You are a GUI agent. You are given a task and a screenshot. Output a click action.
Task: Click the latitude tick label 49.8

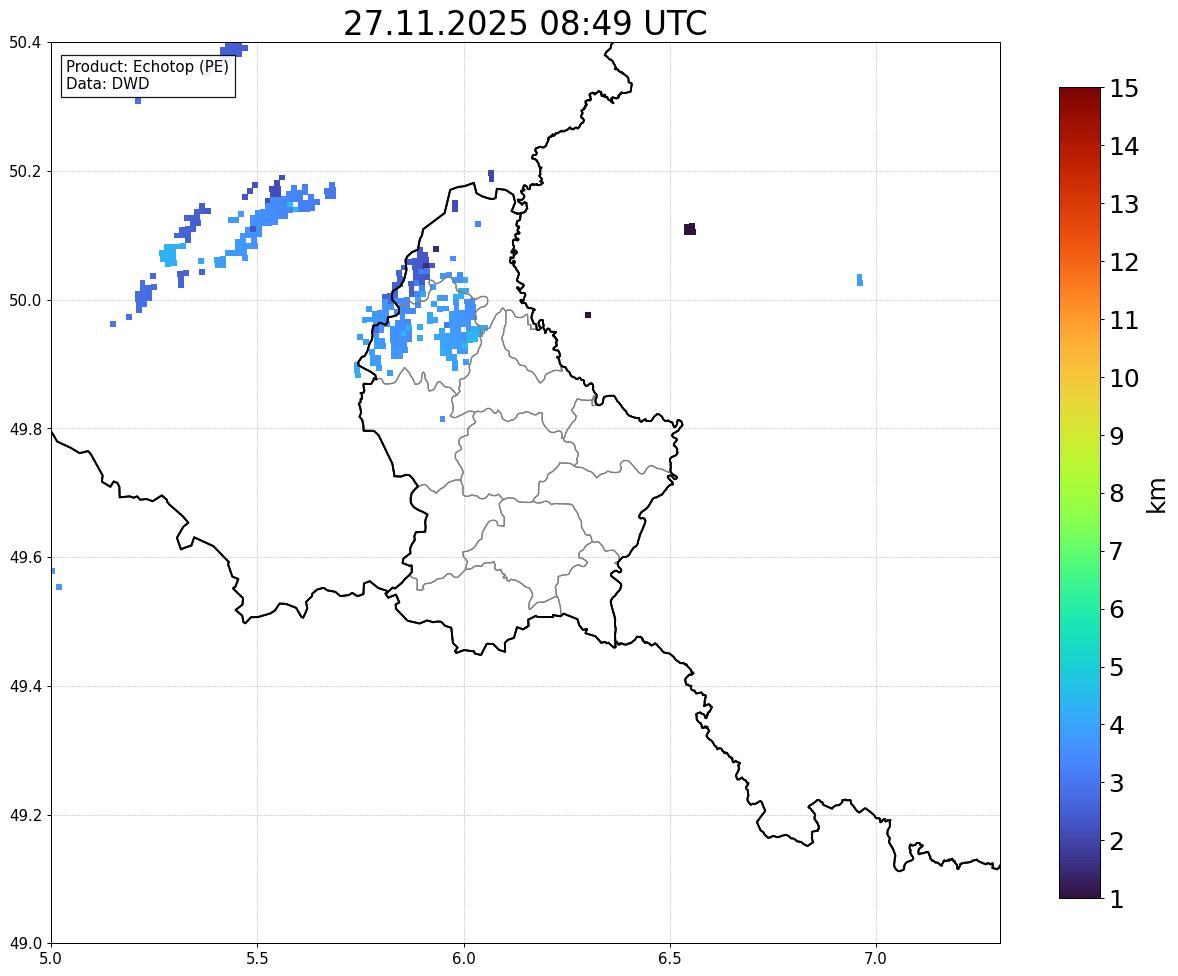pyautogui.click(x=24, y=429)
